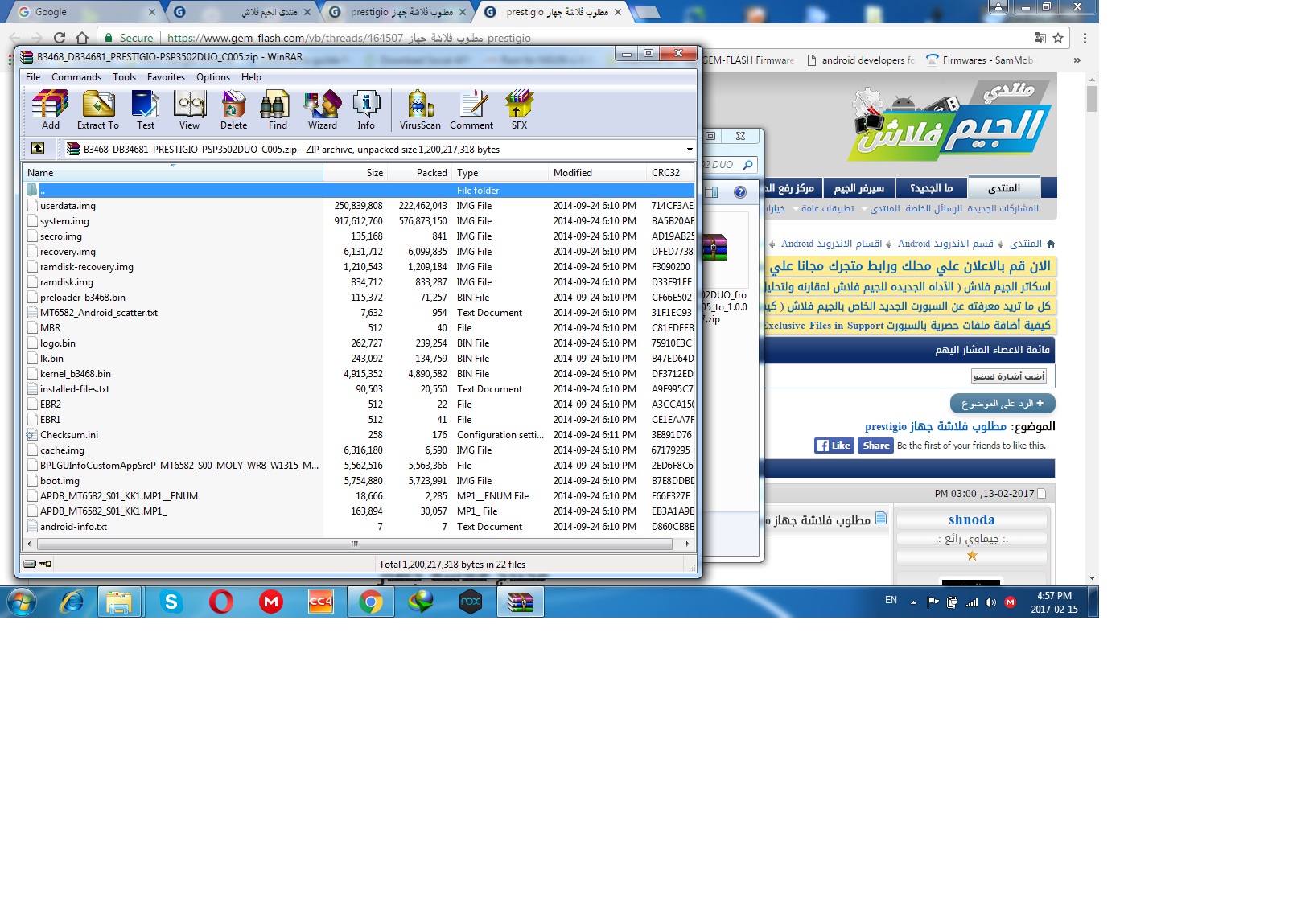Screen dimensions: 1301x924
Task: Open Skype from the taskbar
Action: pyautogui.click(x=171, y=602)
